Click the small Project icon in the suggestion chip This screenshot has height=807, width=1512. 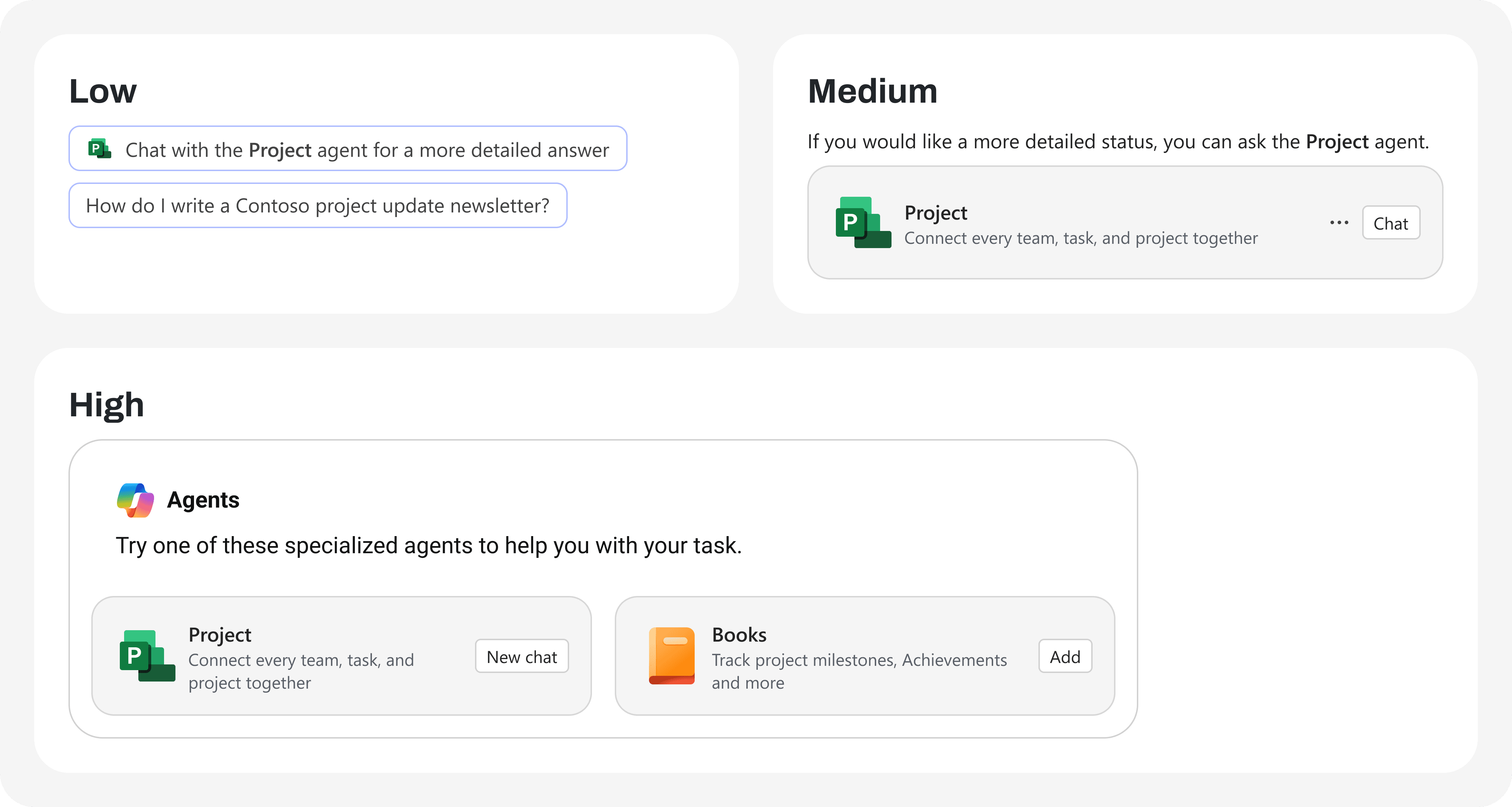[99, 149]
